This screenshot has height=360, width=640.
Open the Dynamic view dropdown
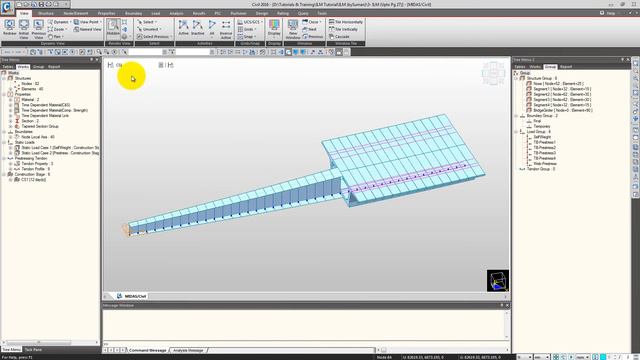pos(59,22)
